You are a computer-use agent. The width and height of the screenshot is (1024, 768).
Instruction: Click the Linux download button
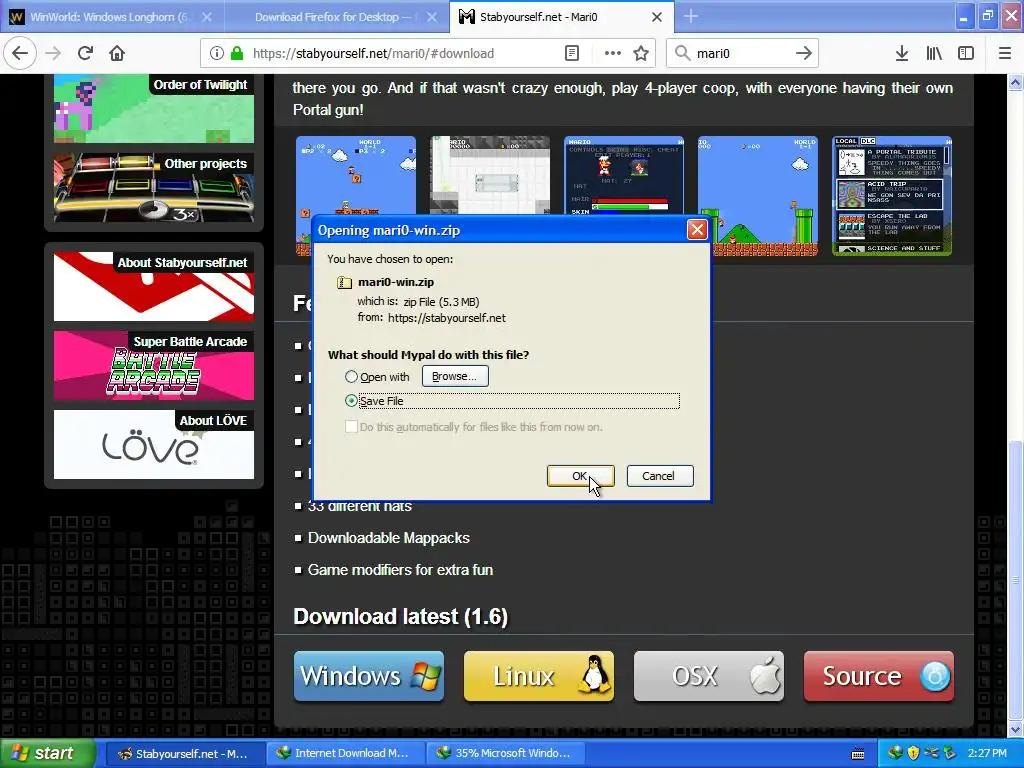[x=539, y=676]
